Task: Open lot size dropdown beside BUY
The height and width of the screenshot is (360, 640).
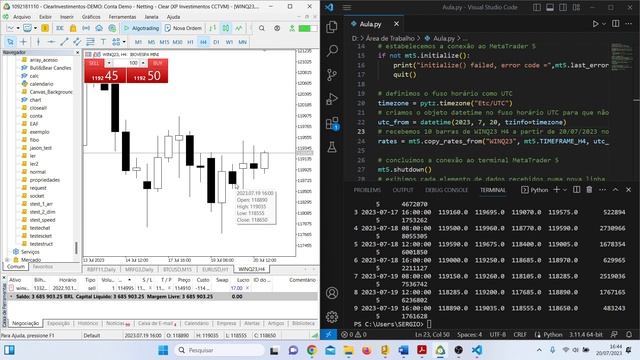Action: click(x=143, y=63)
